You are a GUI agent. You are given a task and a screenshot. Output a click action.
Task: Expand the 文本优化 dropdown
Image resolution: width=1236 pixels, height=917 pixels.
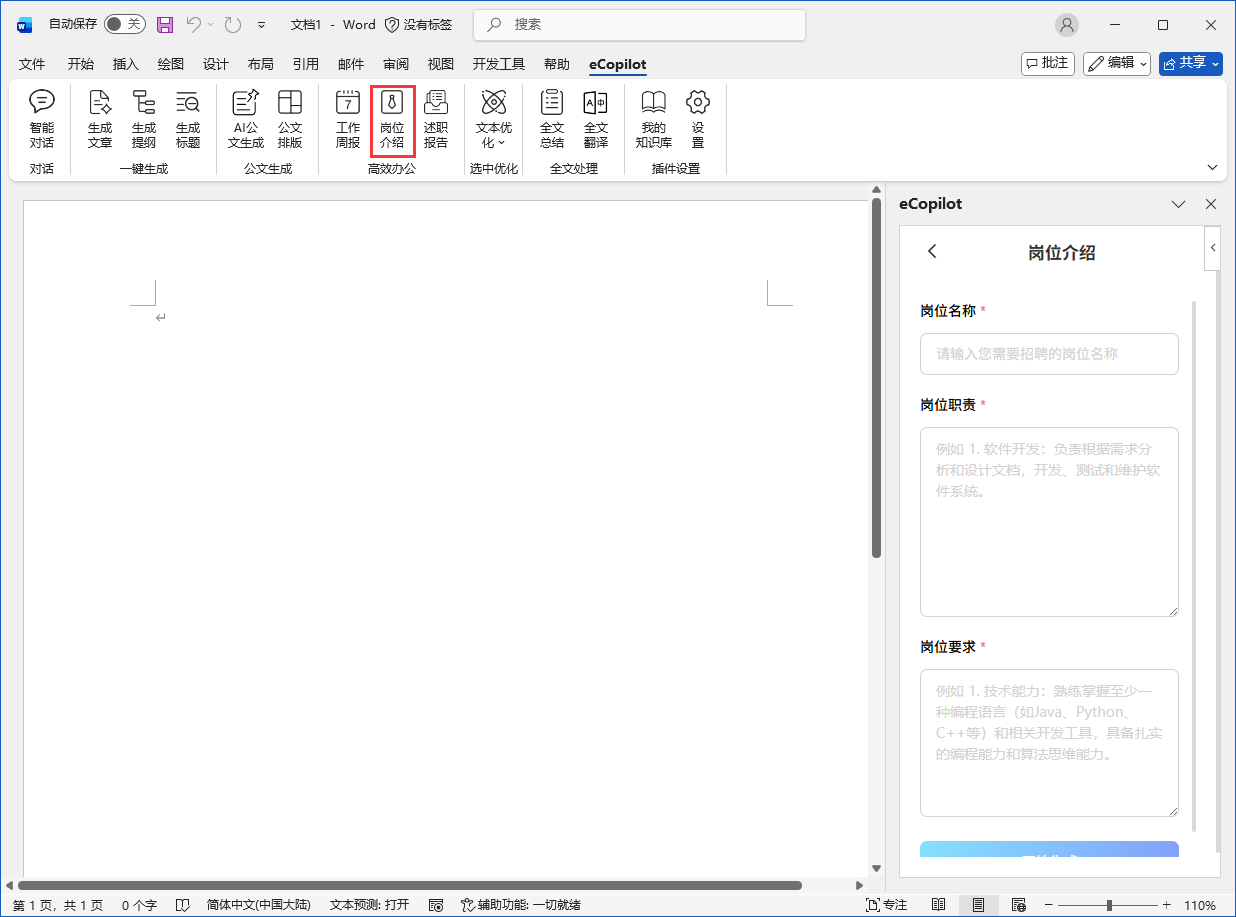[x=494, y=134]
